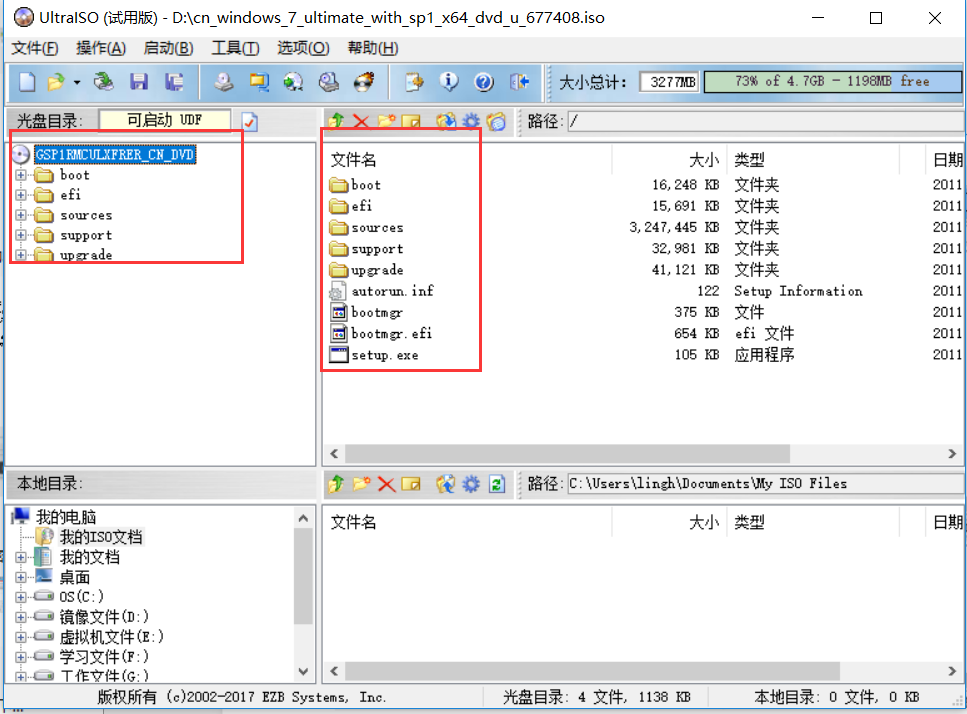Screen dimensions: 967x714
Task: Open the gear icon in local panel toolbar
Action: pos(471,484)
